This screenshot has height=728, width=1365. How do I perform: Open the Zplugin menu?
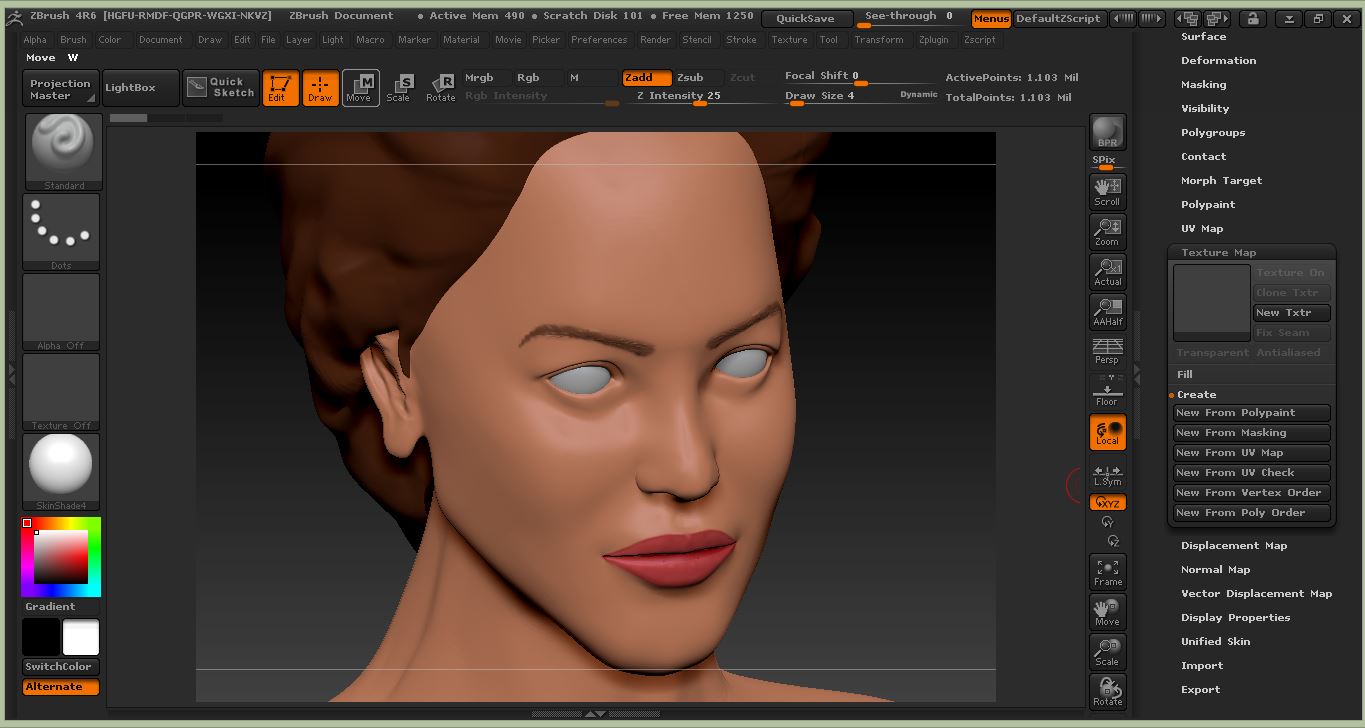(934, 40)
